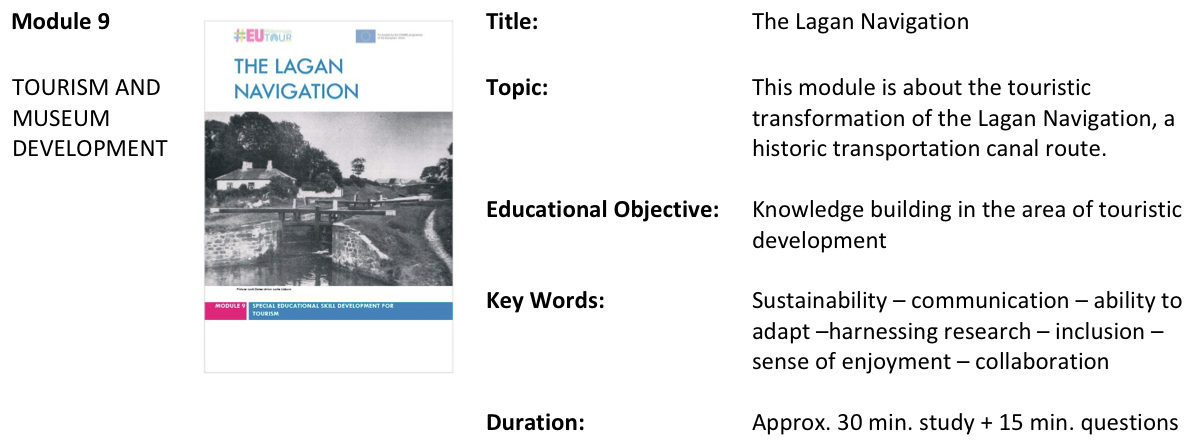Click the TOURISM AND MUSEUM DEVELOPMENT text

(x=90, y=118)
